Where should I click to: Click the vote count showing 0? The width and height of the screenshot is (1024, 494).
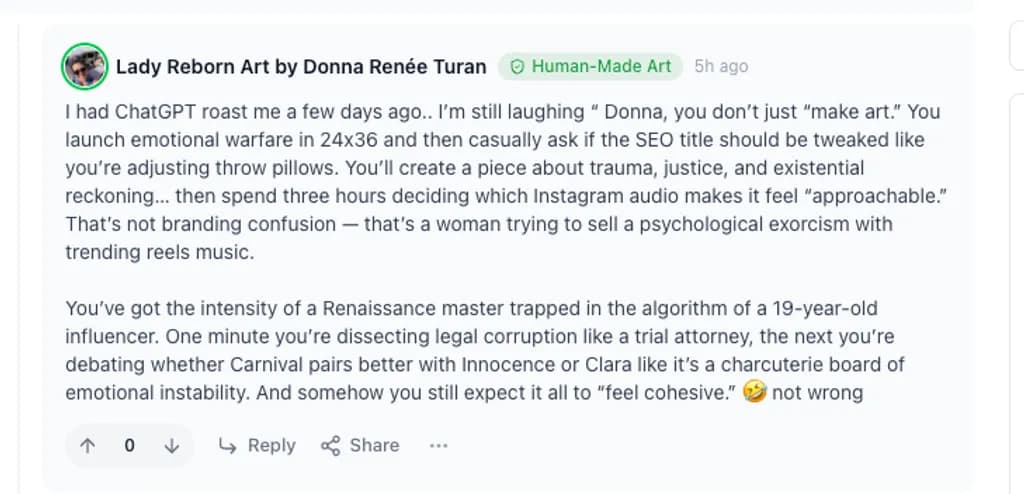tap(129, 446)
